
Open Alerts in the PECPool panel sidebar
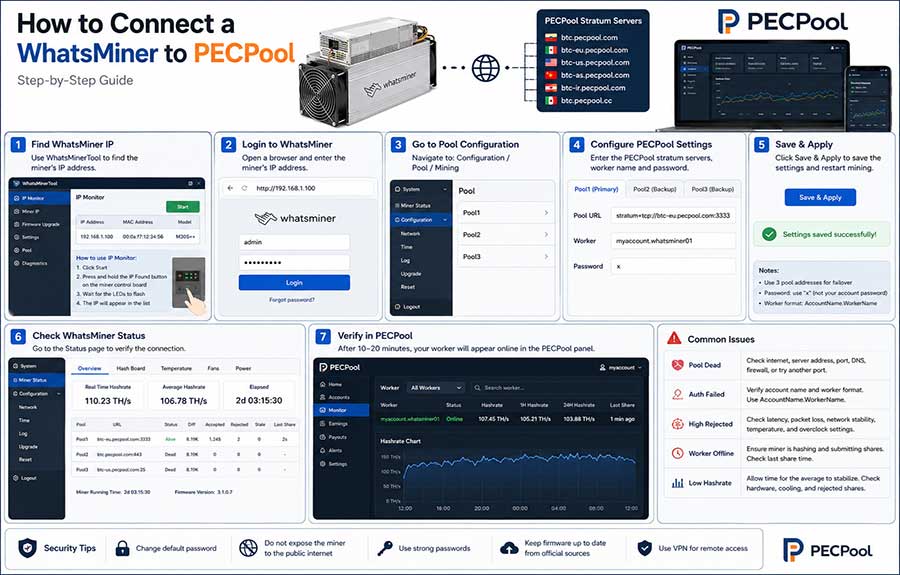coord(331,450)
